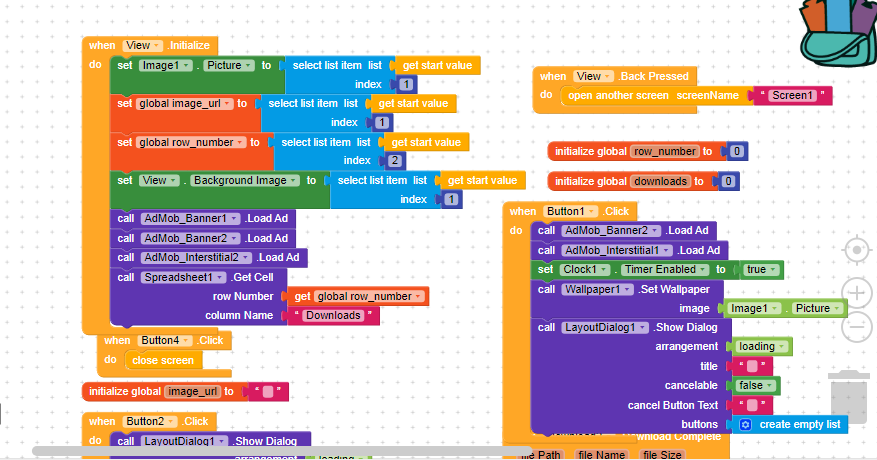This screenshot has height=460, width=877.
Task: Edit the downloads initial value 0
Action: [728, 181]
